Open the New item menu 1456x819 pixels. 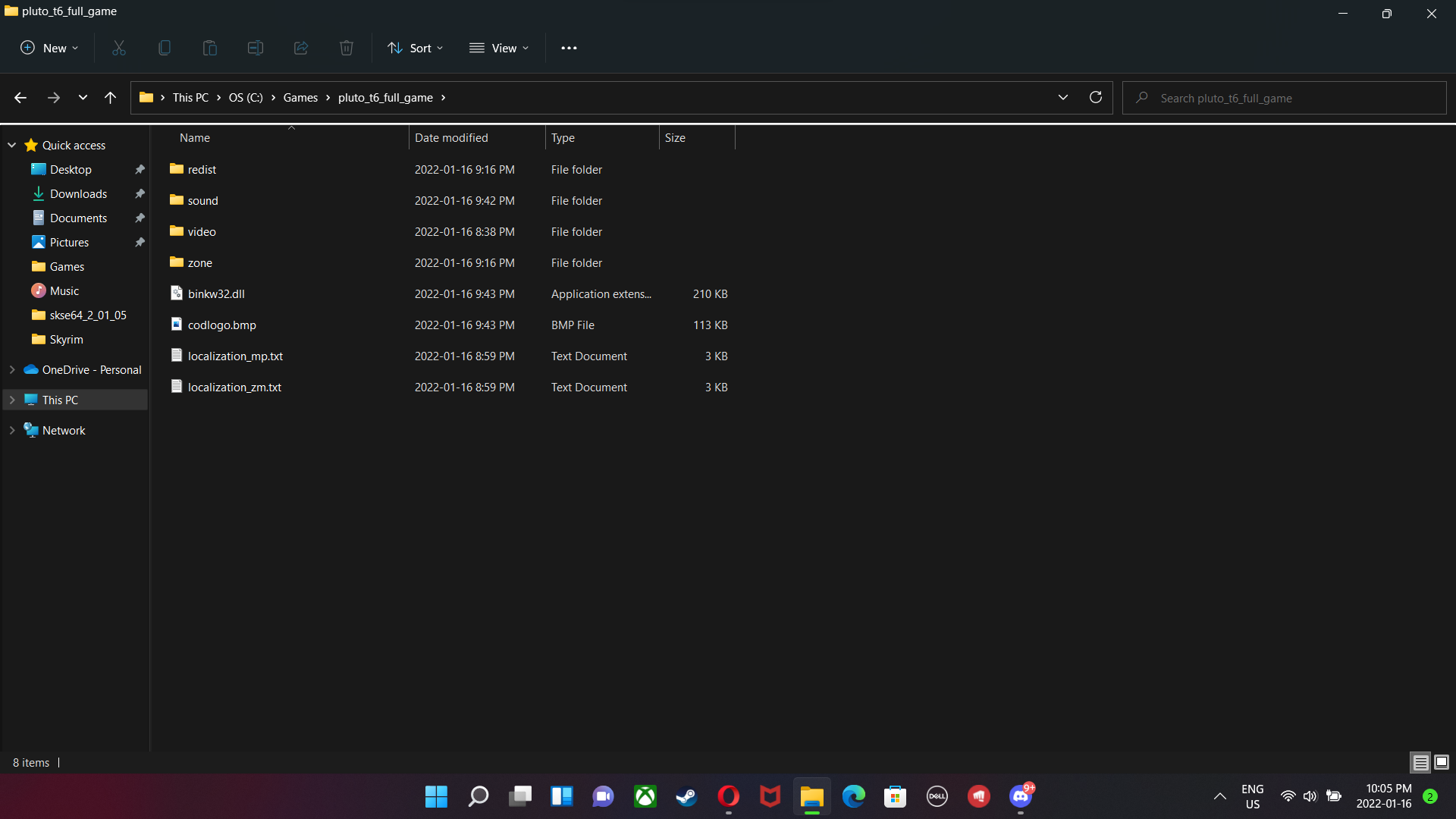point(49,48)
